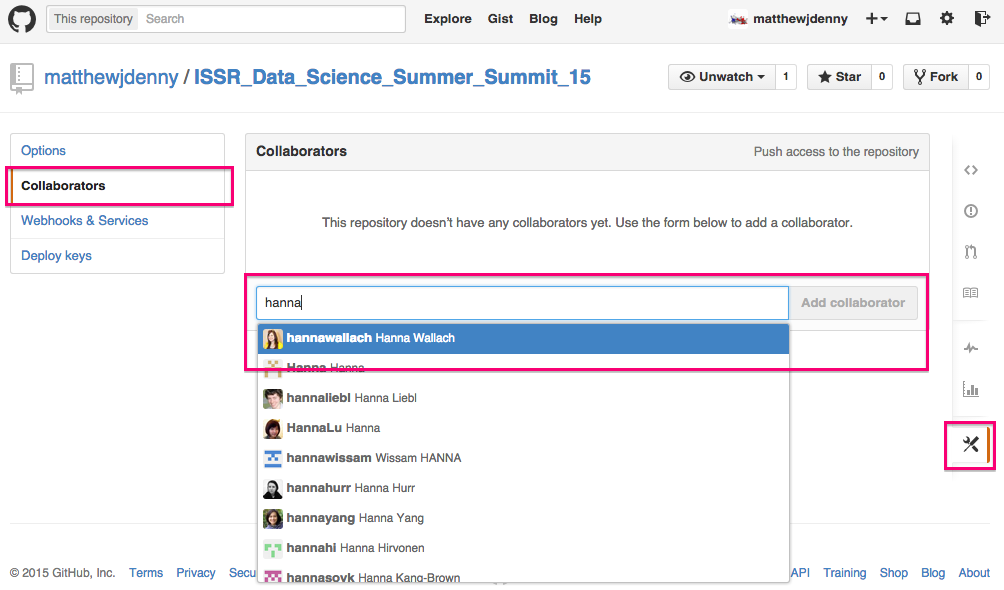Click HannaLu avatar in suggestions

coord(273,429)
